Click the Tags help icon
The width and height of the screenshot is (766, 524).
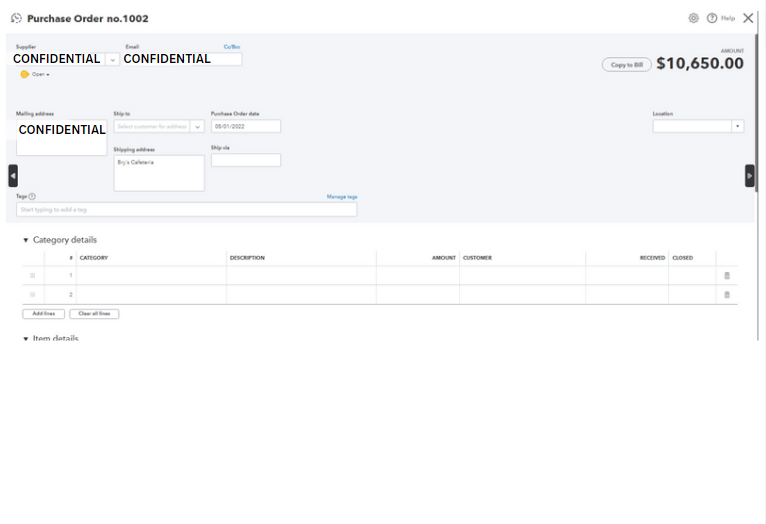32,196
